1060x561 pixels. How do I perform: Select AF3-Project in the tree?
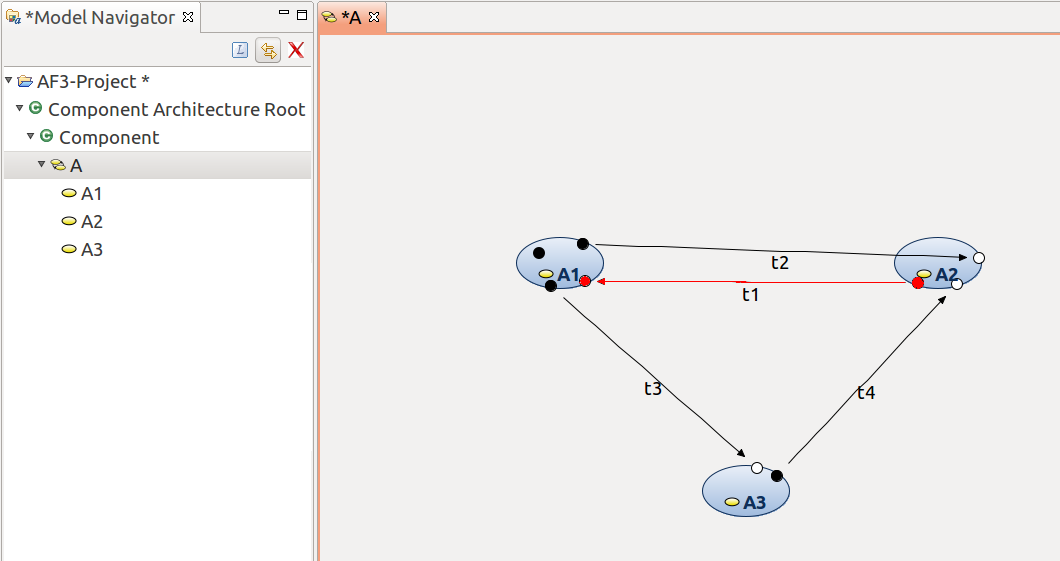click(x=93, y=82)
